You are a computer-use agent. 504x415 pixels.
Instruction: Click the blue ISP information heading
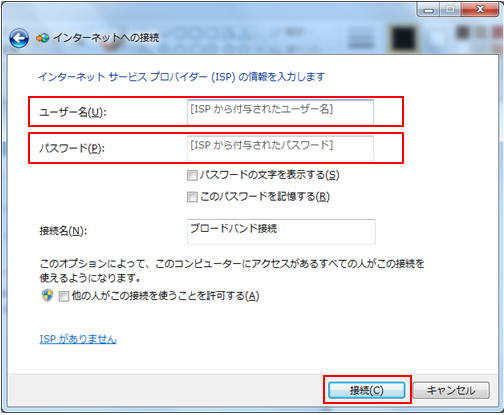tap(181, 77)
